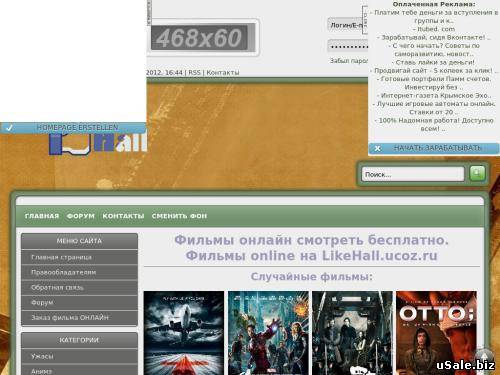Open Главная страница in site menu
Viewport: 500px width, 375px height.
(79, 257)
